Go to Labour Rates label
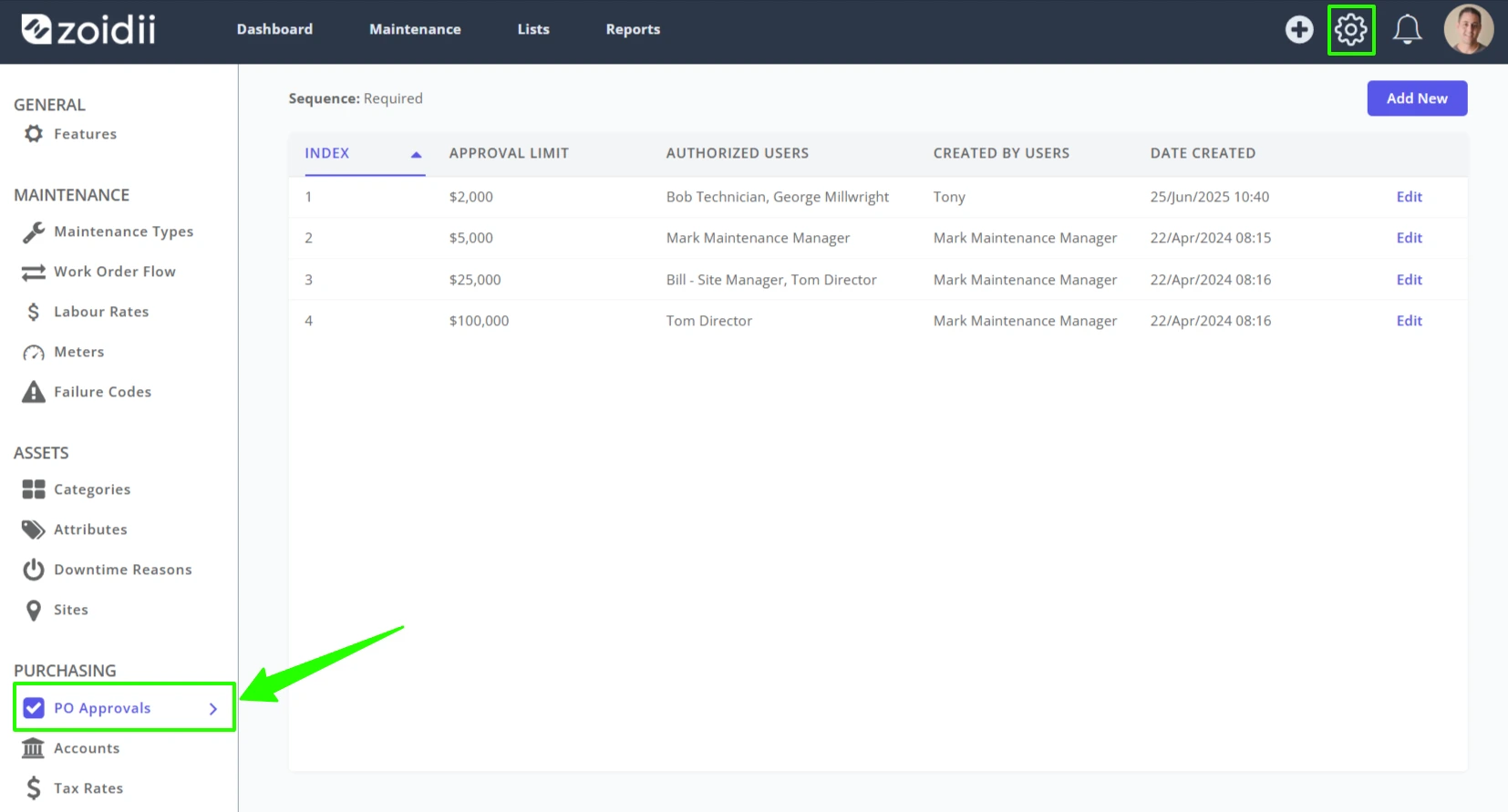Viewport: 1508px width, 812px height. pos(101,312)
